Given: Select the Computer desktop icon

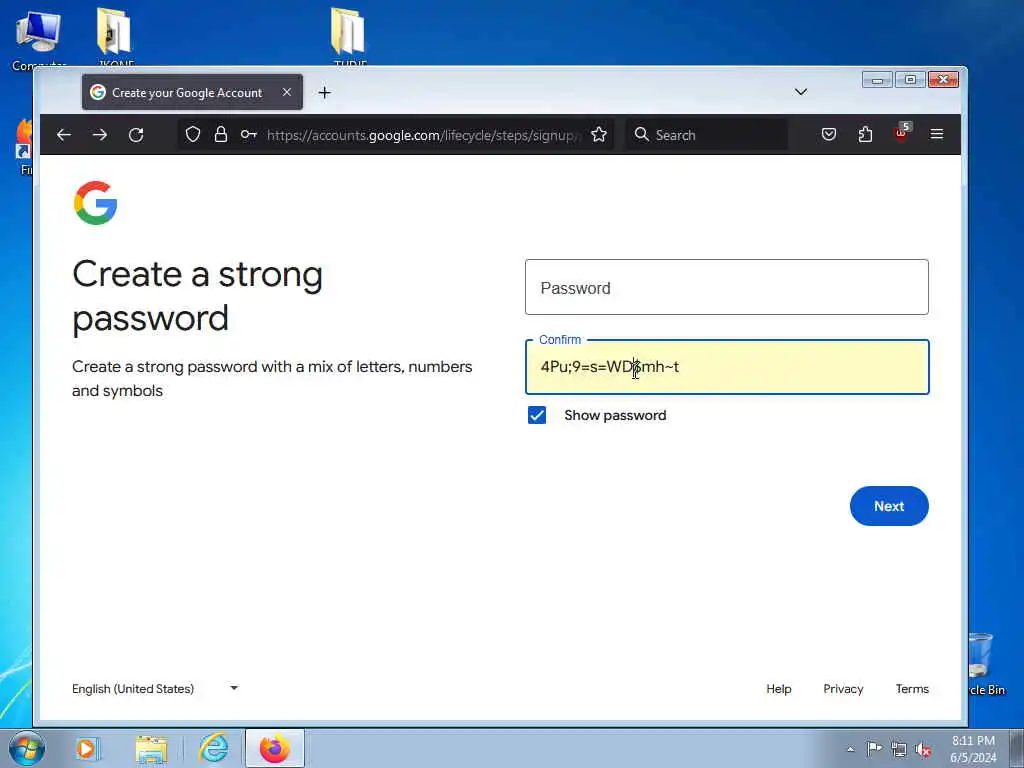Looking at the screenshot, I should coord(39,38).
